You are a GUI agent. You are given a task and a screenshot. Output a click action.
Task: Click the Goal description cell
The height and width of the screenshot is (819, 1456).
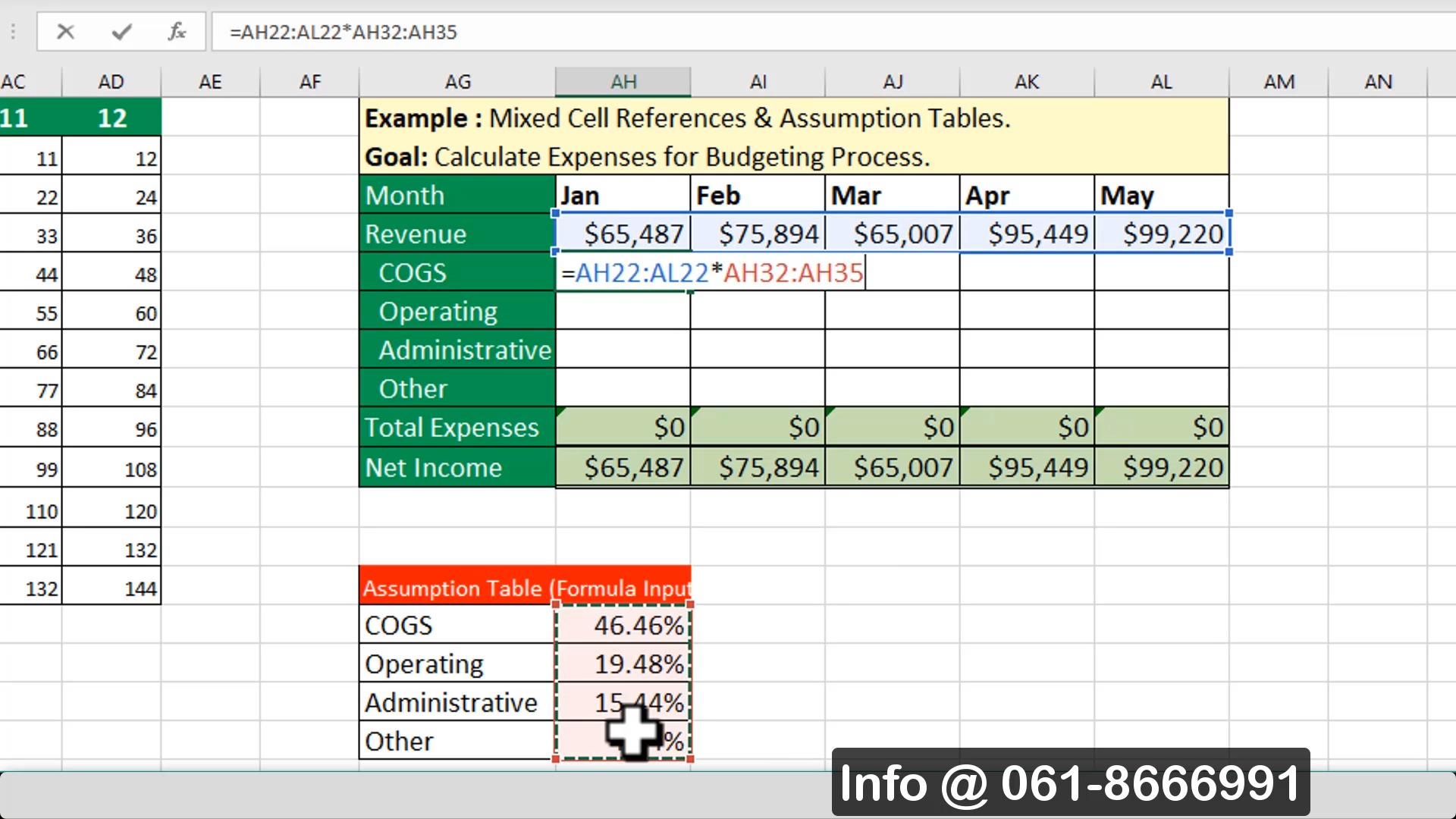click(x=794, y=156)
